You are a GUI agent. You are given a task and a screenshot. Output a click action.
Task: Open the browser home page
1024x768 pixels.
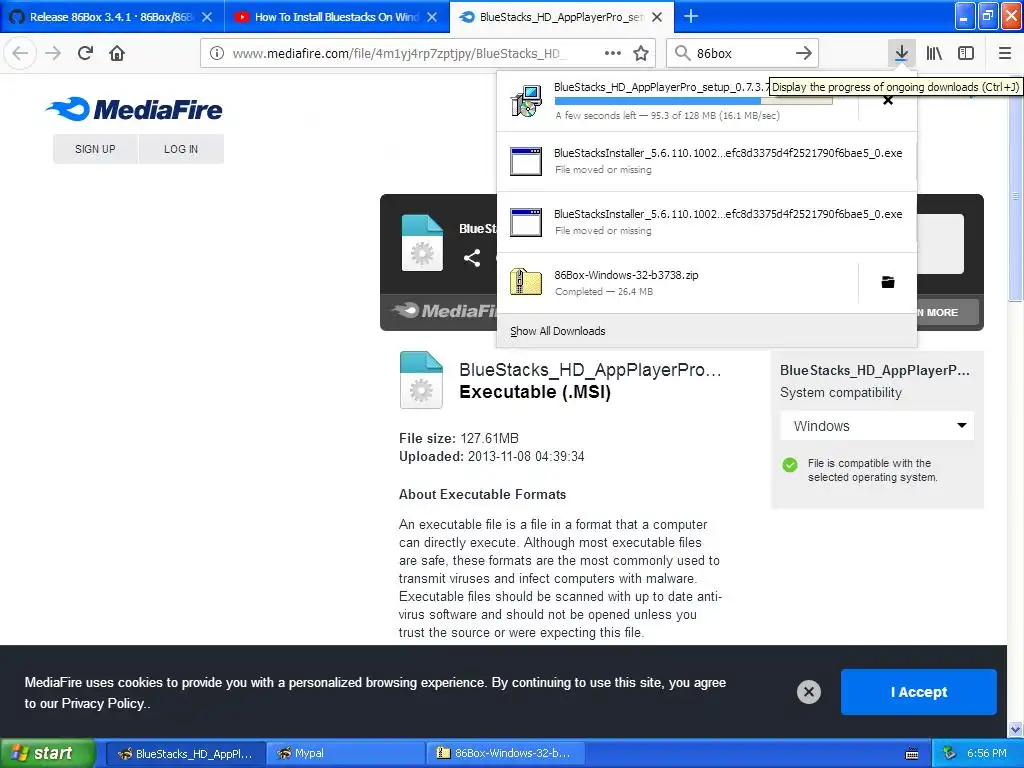pyautogui.click(x=117, y=53)
